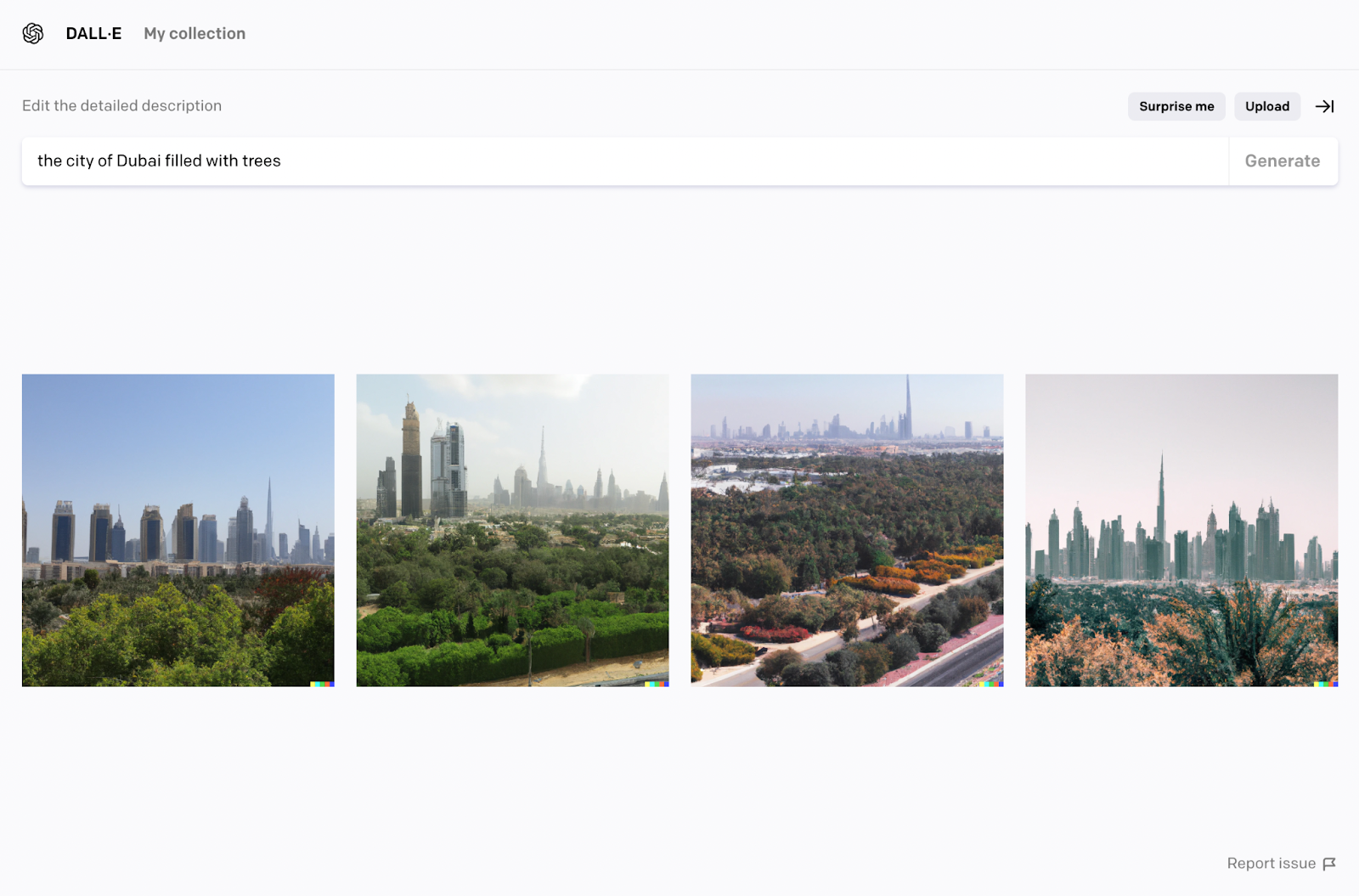Screen dimensions: 1359x896
Task: Open the My collection tab
Action: [x=195, y=33]
